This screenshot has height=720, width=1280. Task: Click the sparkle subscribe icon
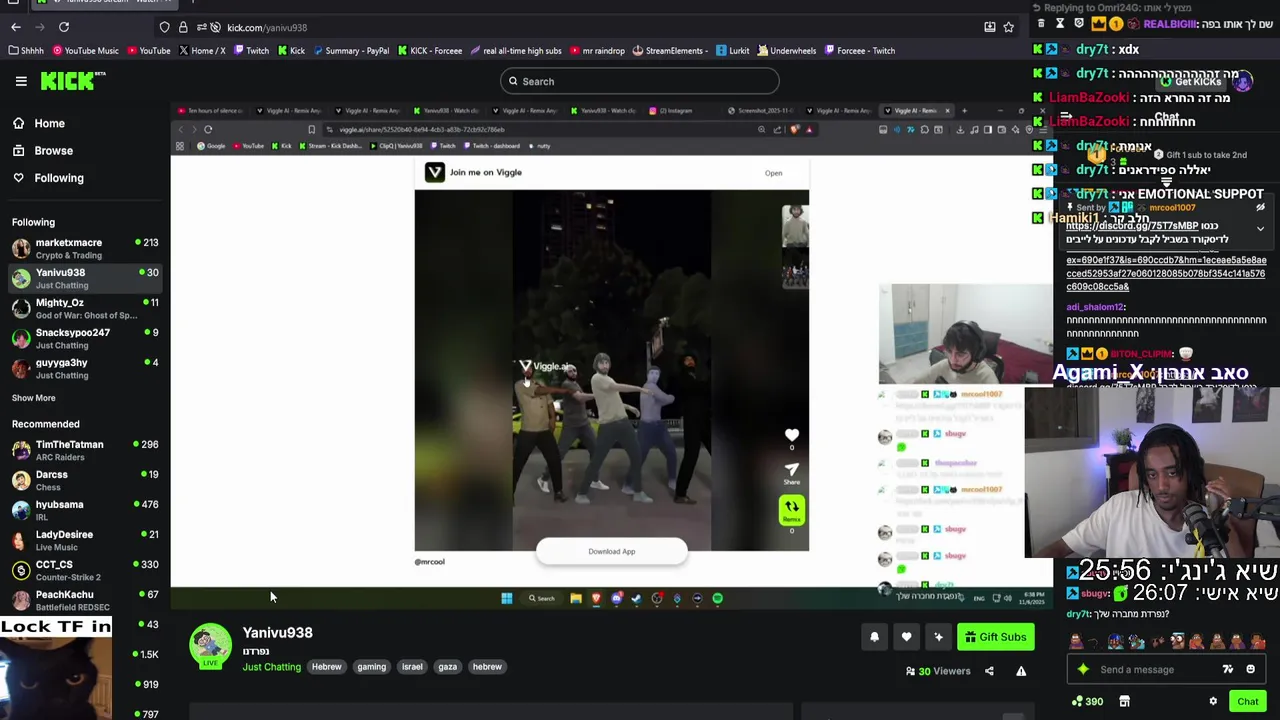click(x=938, y=637)
